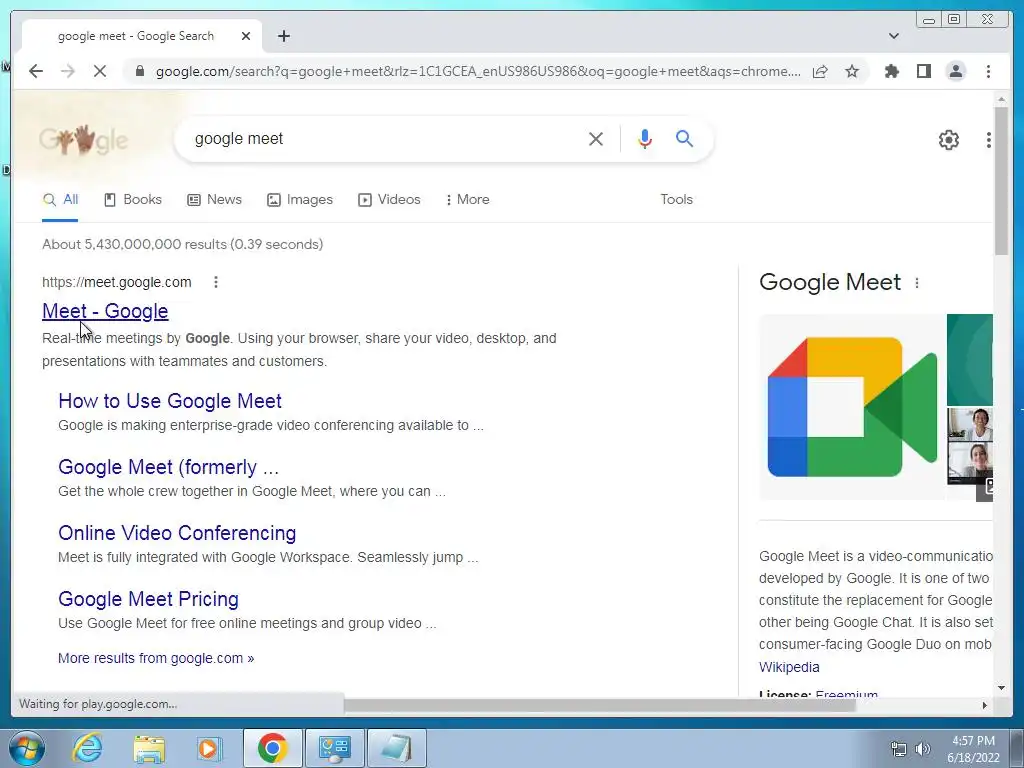
Task: Follow the Wikipedia link in knowledge panel
Action: tap(789, 667)
